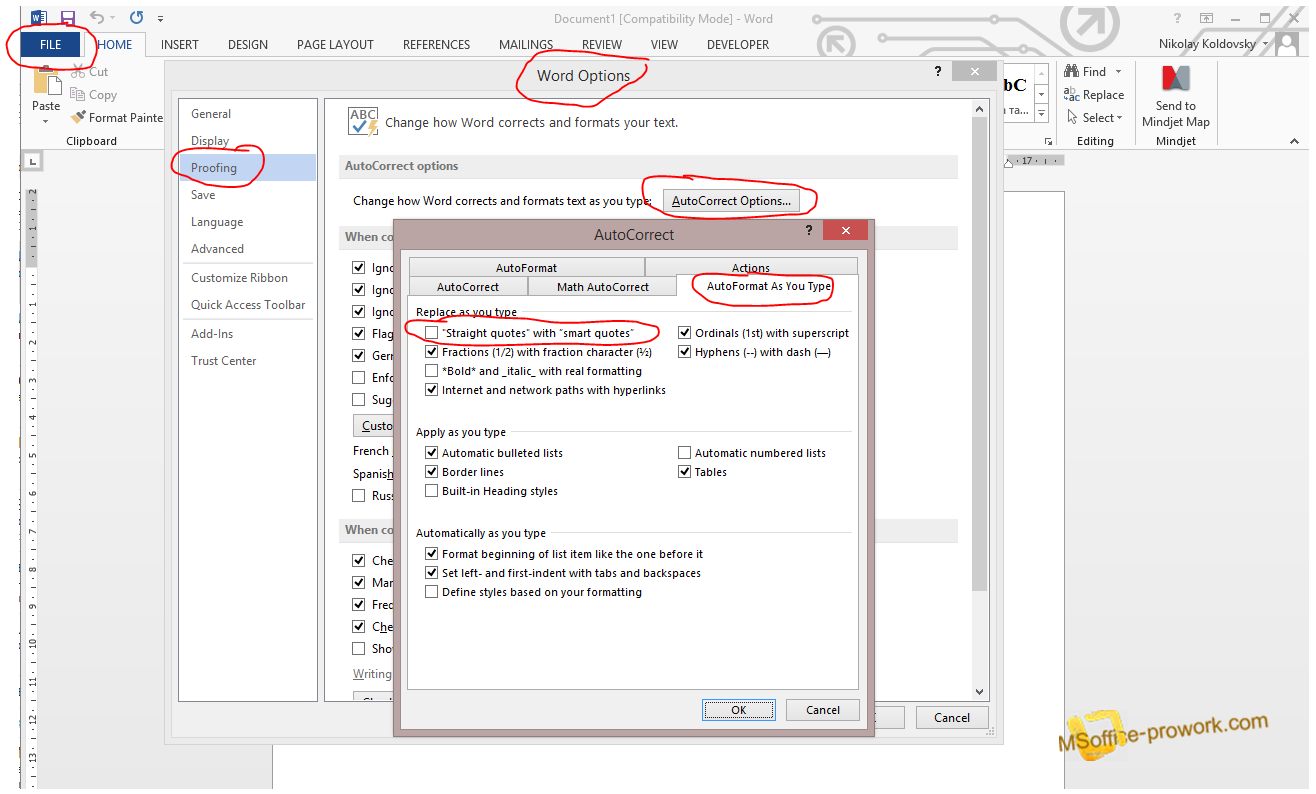This screenshot has height=794, width=1316.
Task: Click Cancel in the AutoCorrect dialog
Action: pos(823,710)
